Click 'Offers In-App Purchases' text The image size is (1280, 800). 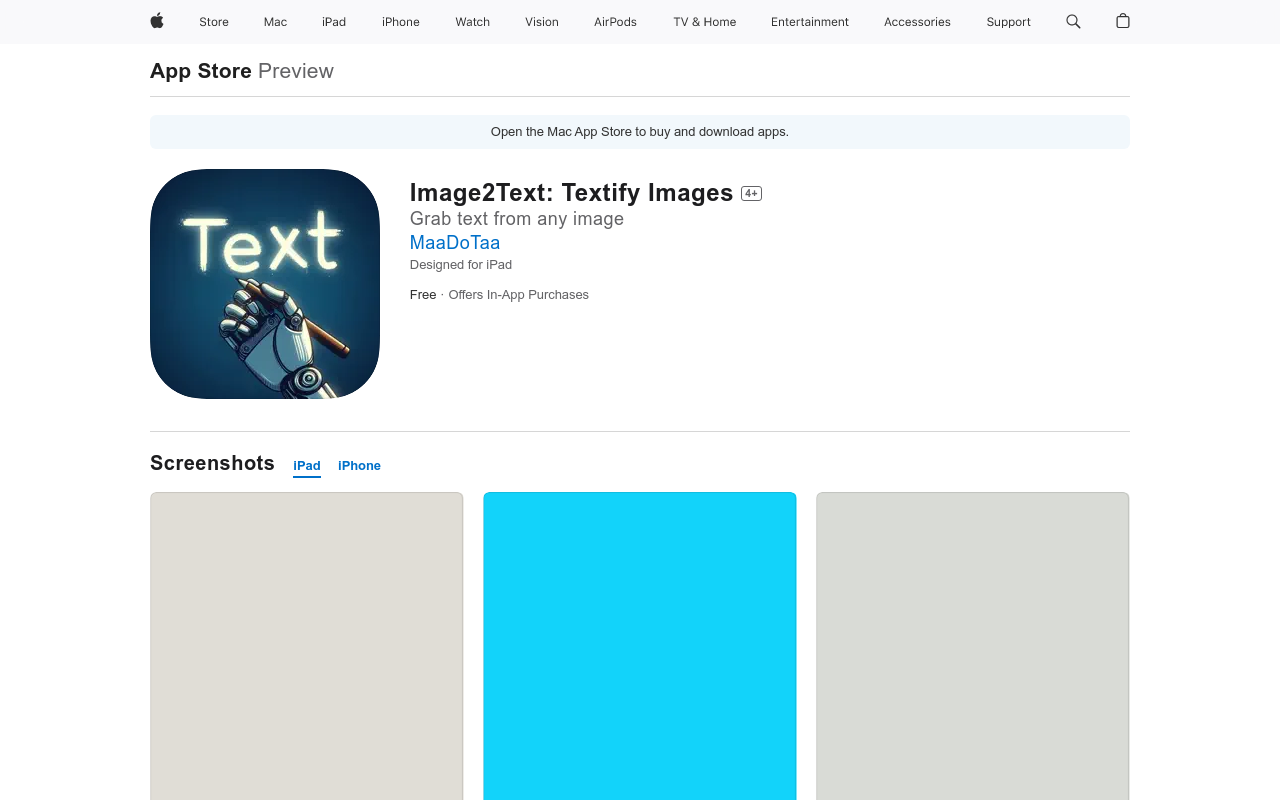pyautogui.click(x=518, y=295)
